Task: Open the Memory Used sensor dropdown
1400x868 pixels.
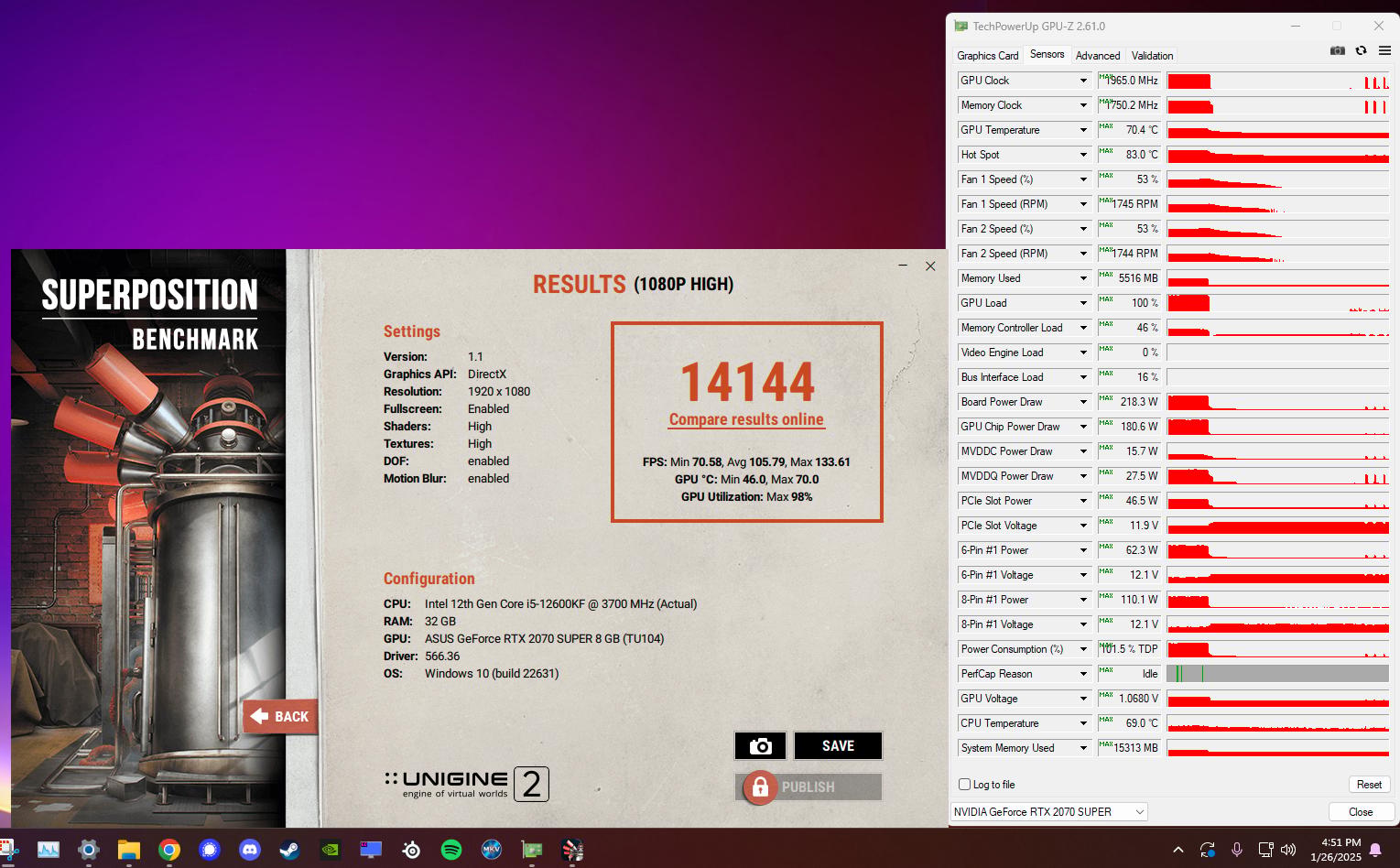Action: (1083, 278)
